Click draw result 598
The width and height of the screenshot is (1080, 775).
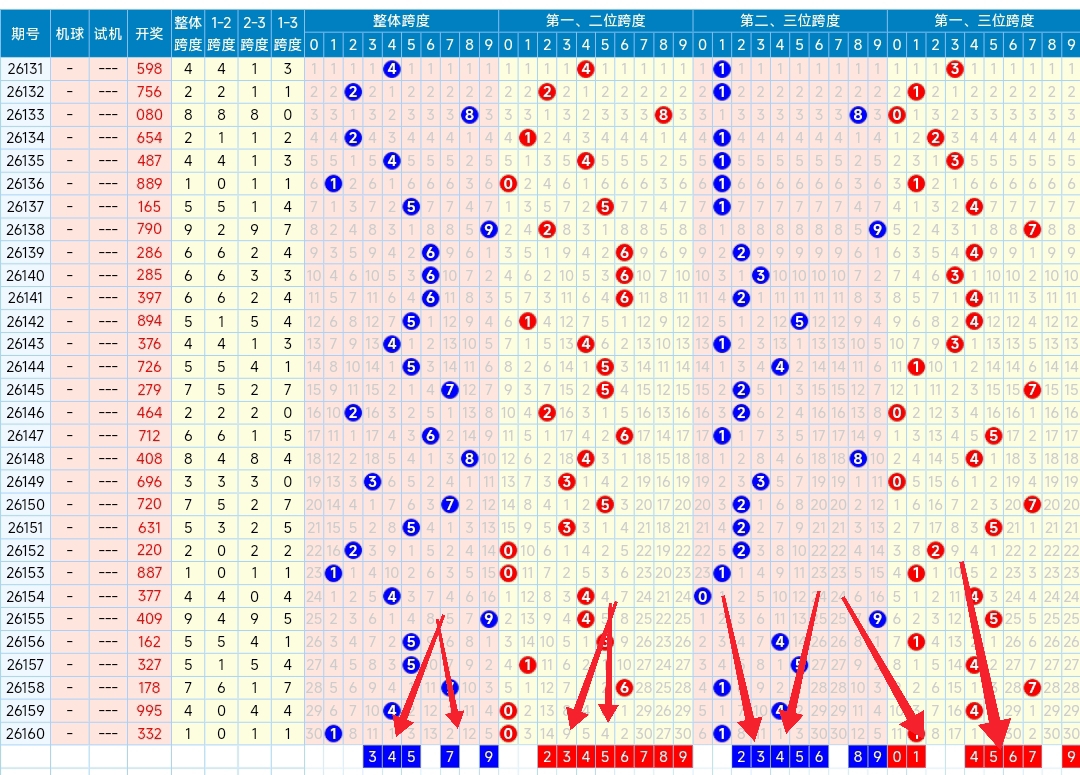pos(149,69)
